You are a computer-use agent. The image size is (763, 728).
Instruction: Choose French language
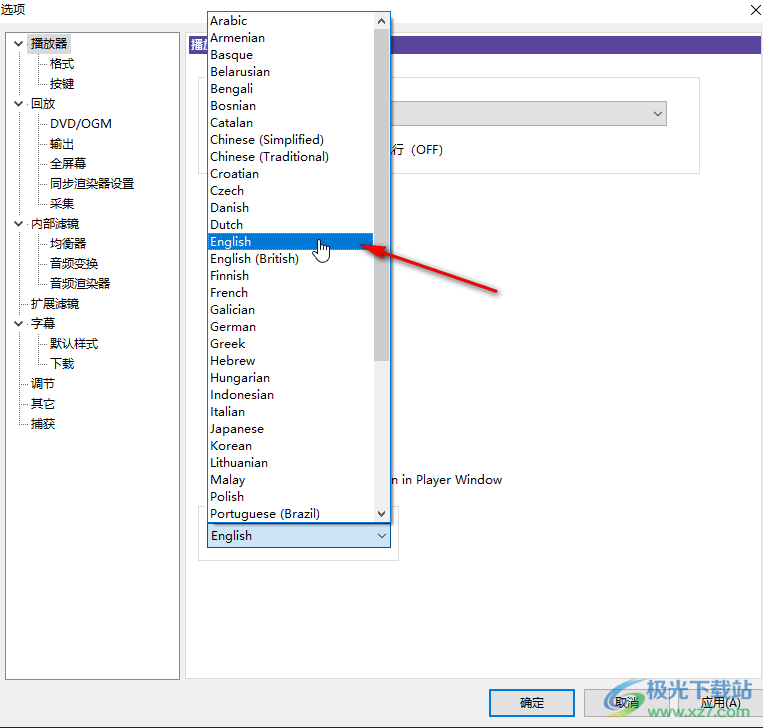click(x=291, y=293)
